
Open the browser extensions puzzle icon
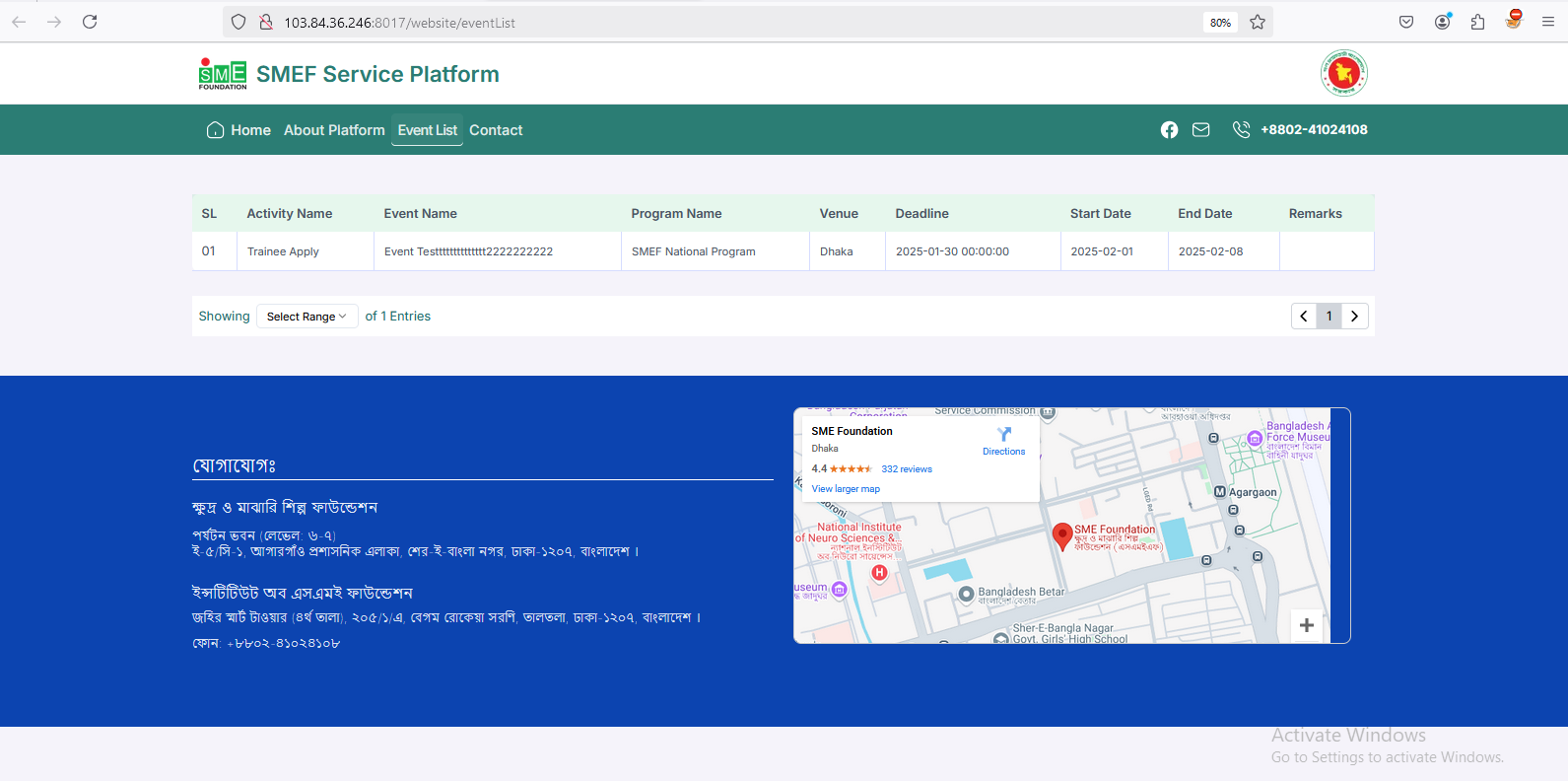1477,22
